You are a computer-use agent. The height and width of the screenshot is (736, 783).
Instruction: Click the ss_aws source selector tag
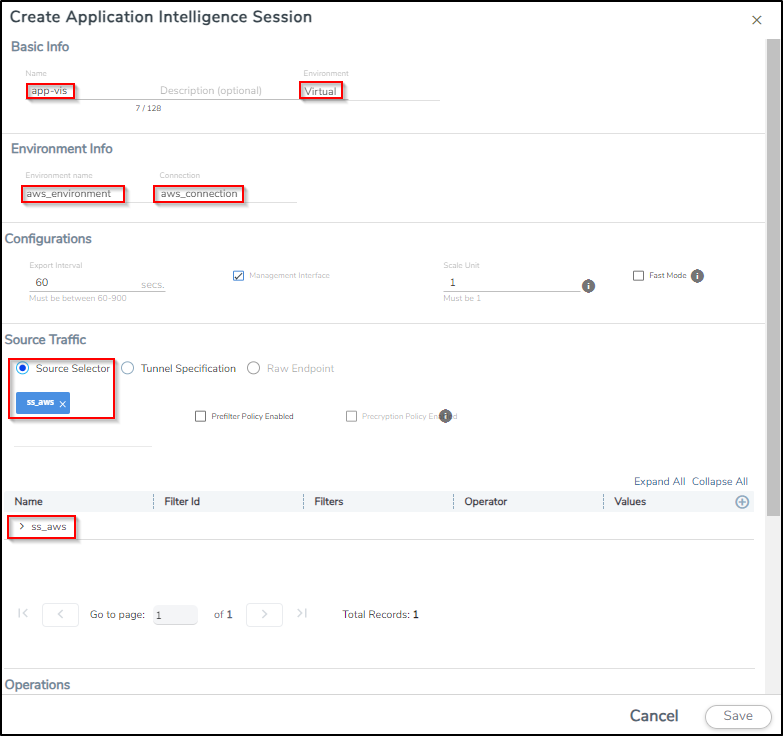(x=43, y=403)
